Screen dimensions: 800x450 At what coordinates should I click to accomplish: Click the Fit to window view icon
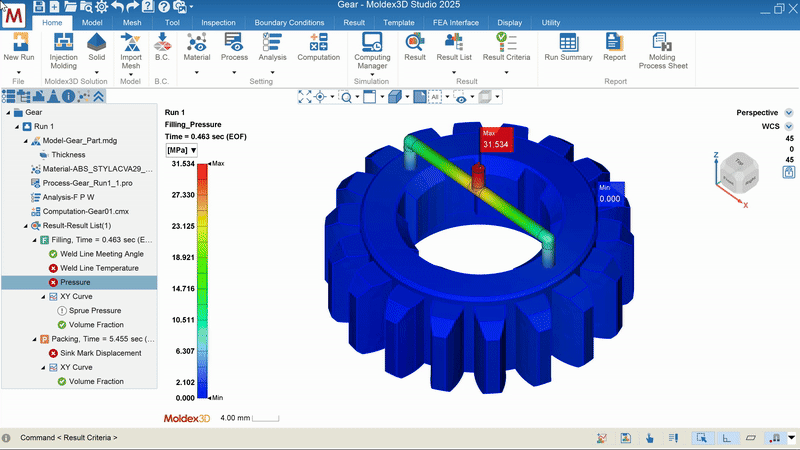point(305,97)
